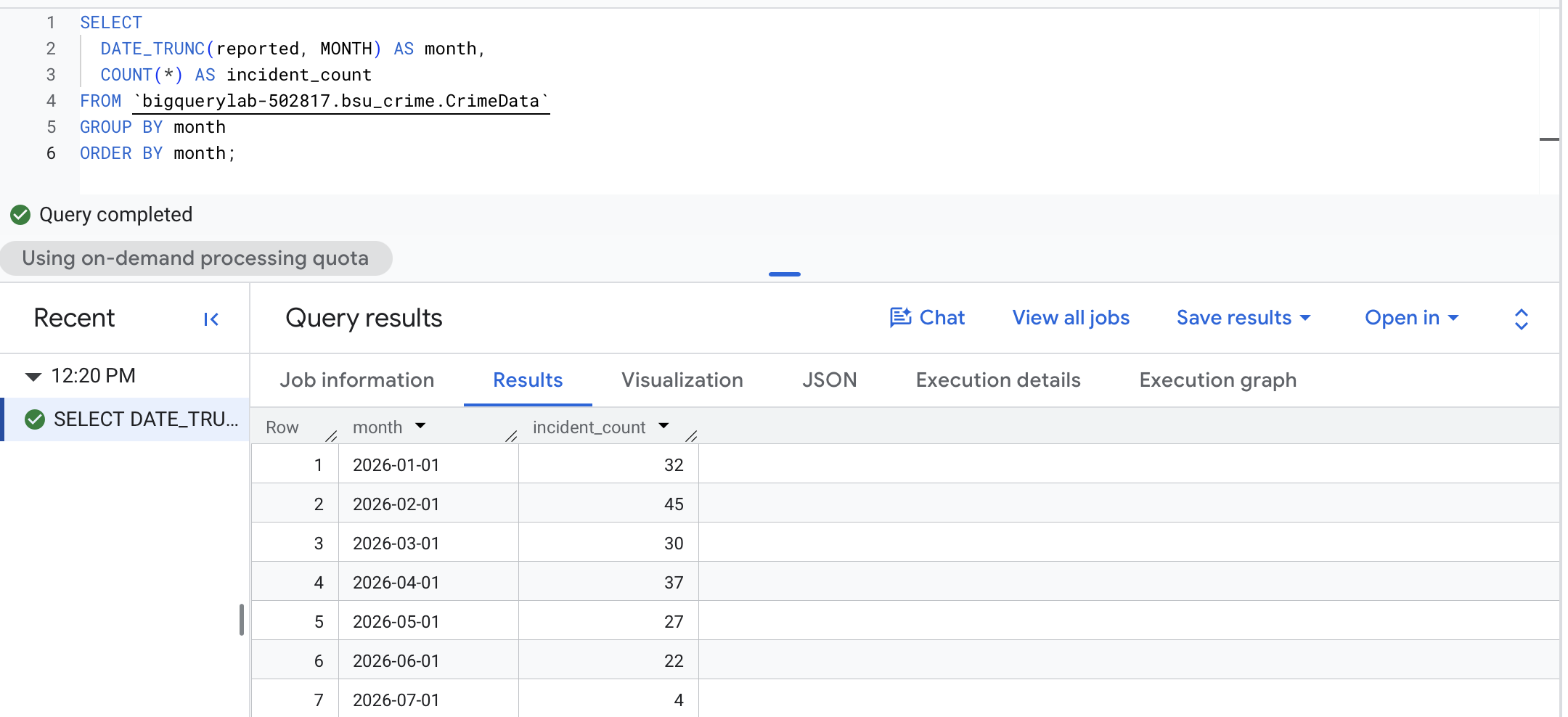This screenshot has width=1568, height=717.
Task: Open the month column sort dropdown
Action: 420,426
